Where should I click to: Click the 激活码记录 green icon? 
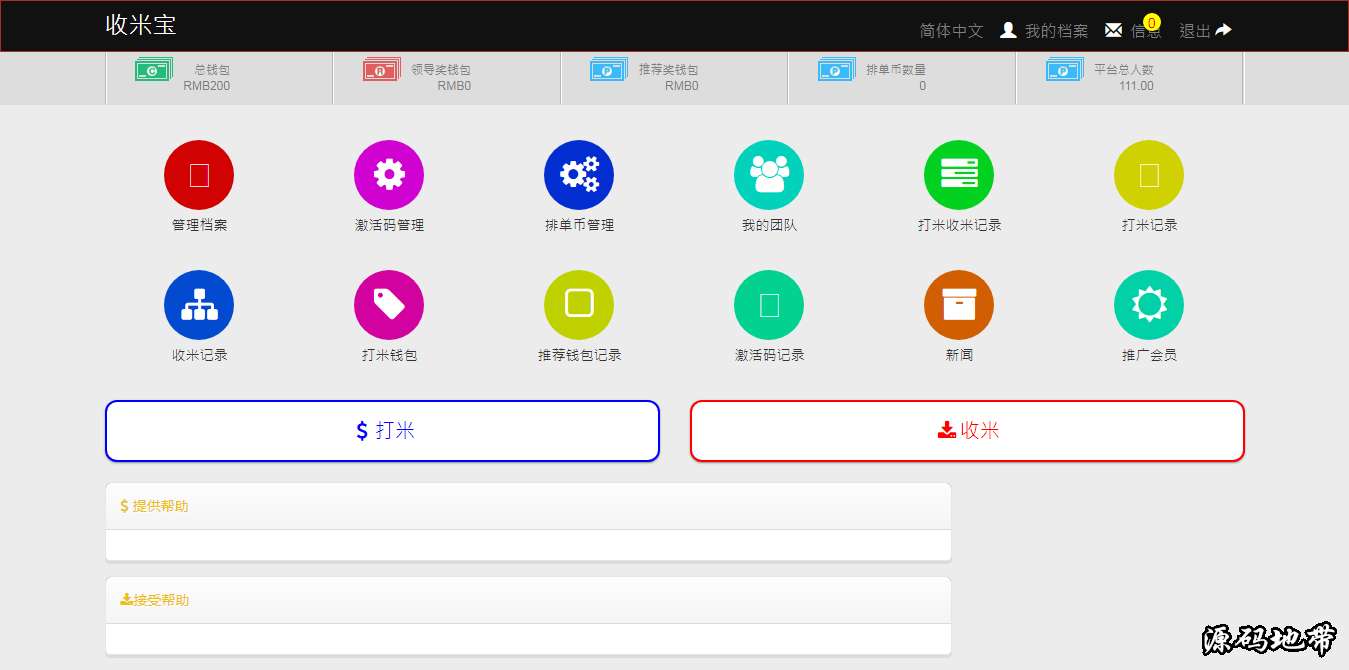[769, 305]
